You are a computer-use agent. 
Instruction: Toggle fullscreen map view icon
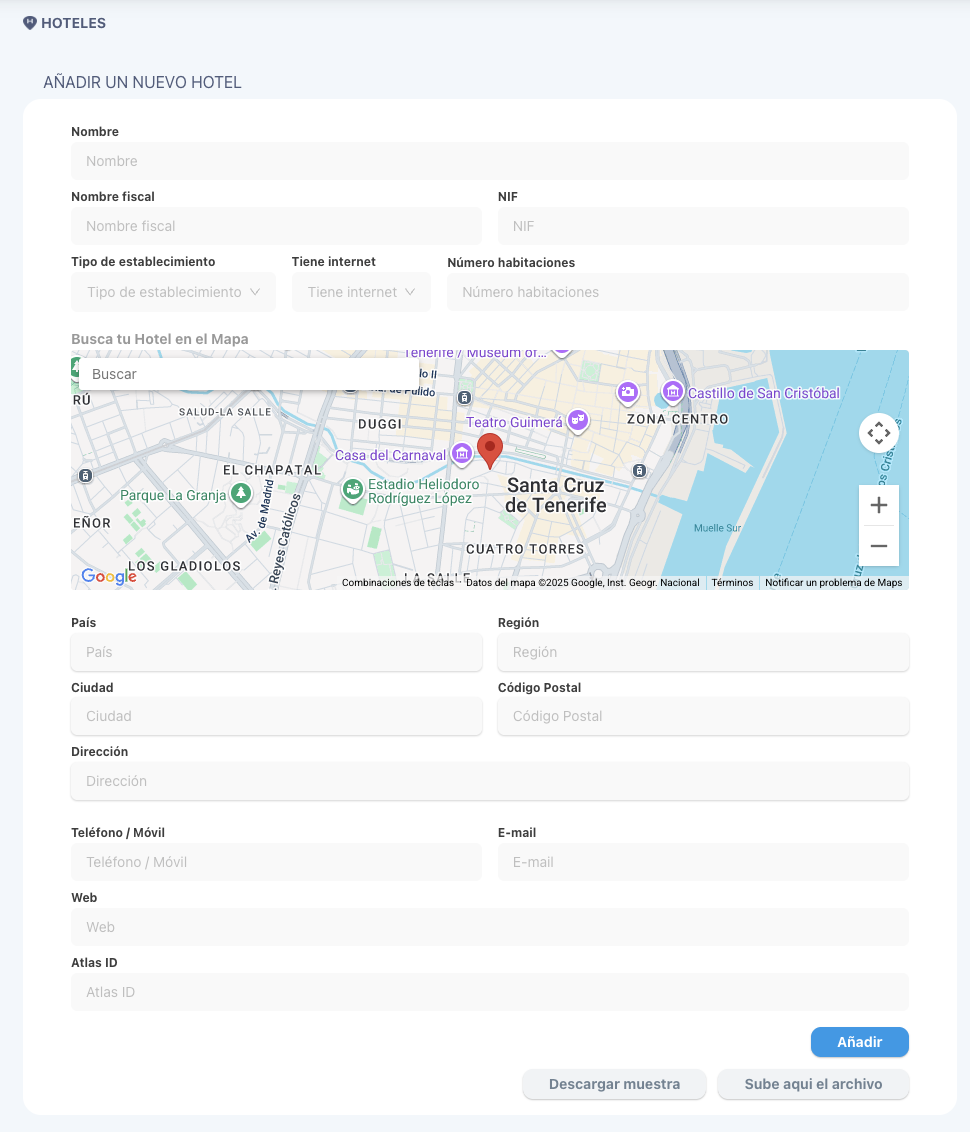pyautogui.click(x=878, y=433)
